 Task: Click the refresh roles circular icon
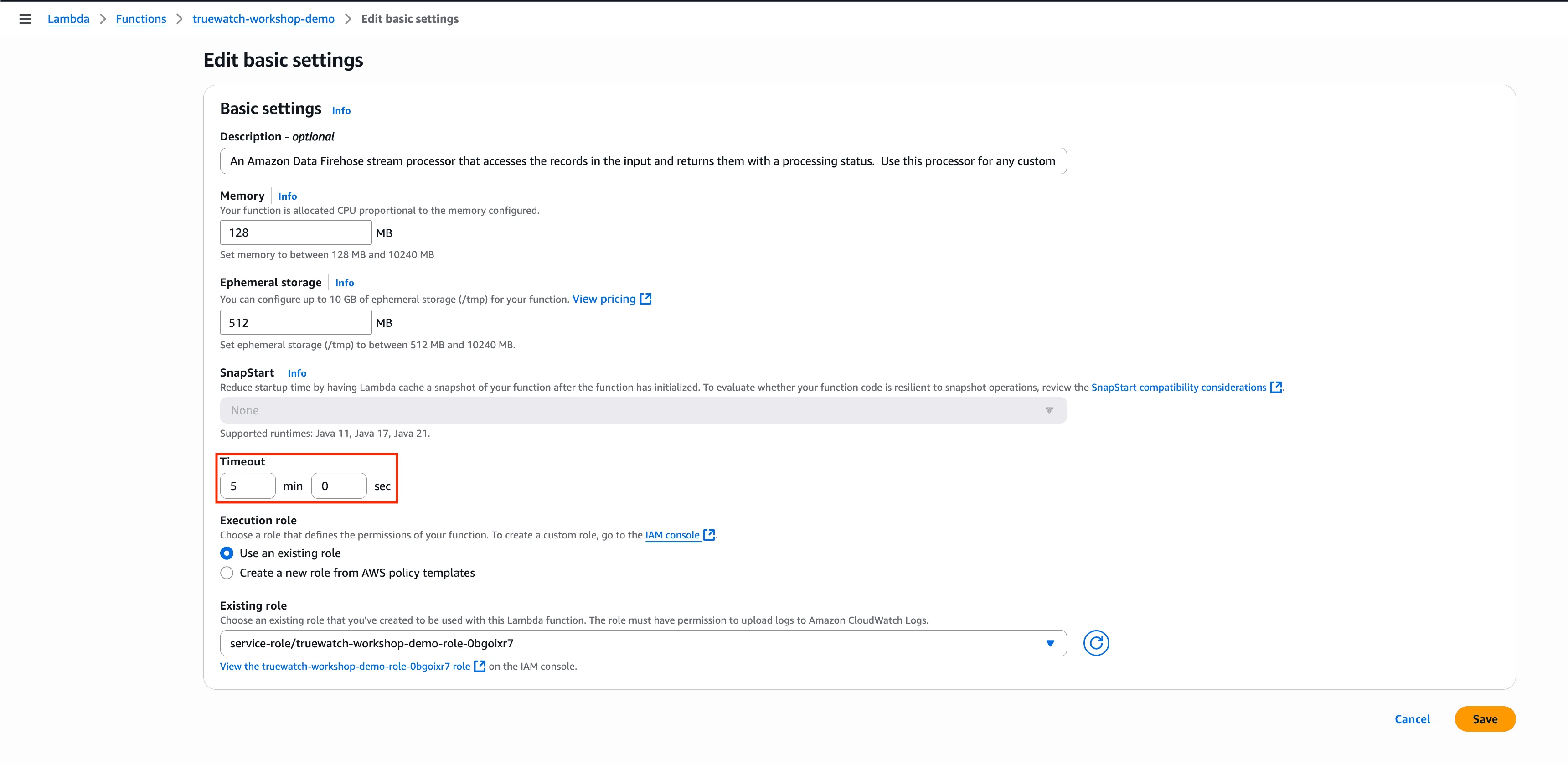[x=1096, y=643]
